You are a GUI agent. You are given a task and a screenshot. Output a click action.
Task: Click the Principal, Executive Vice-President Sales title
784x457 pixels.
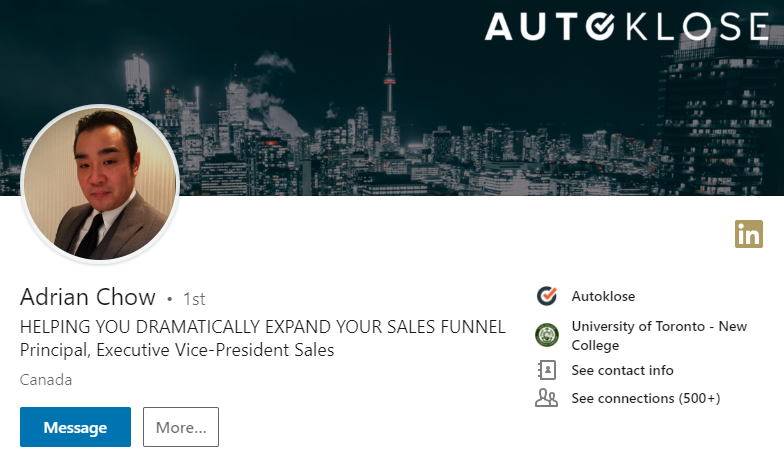click(177, 350)
